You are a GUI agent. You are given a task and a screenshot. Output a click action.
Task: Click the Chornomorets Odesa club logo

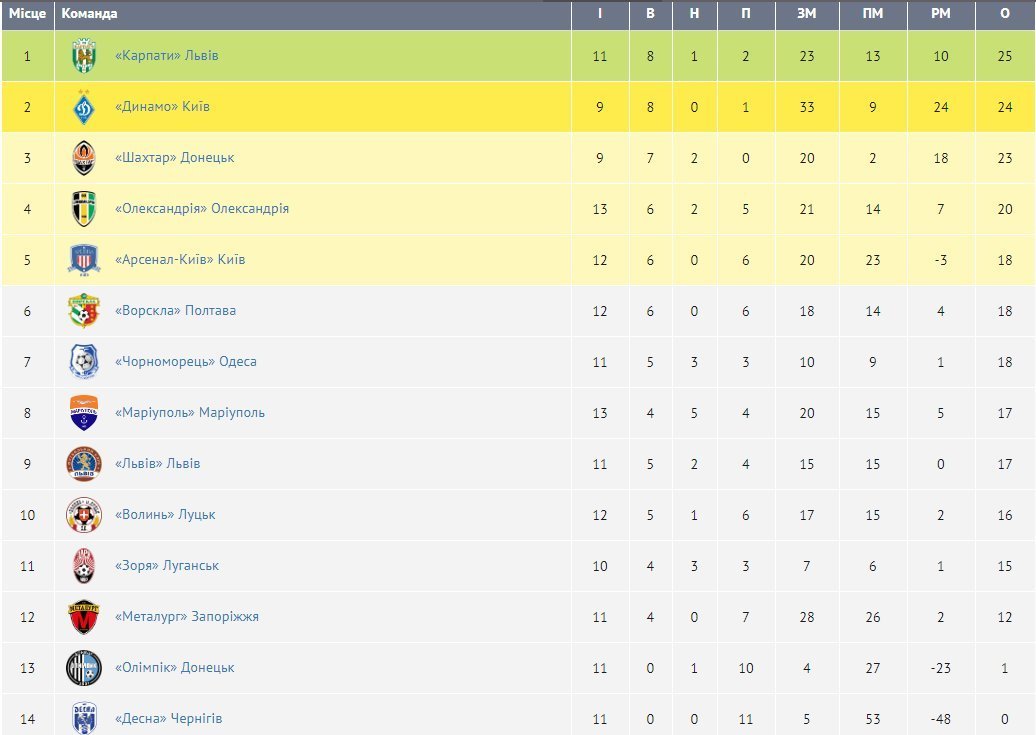[84, 362]
